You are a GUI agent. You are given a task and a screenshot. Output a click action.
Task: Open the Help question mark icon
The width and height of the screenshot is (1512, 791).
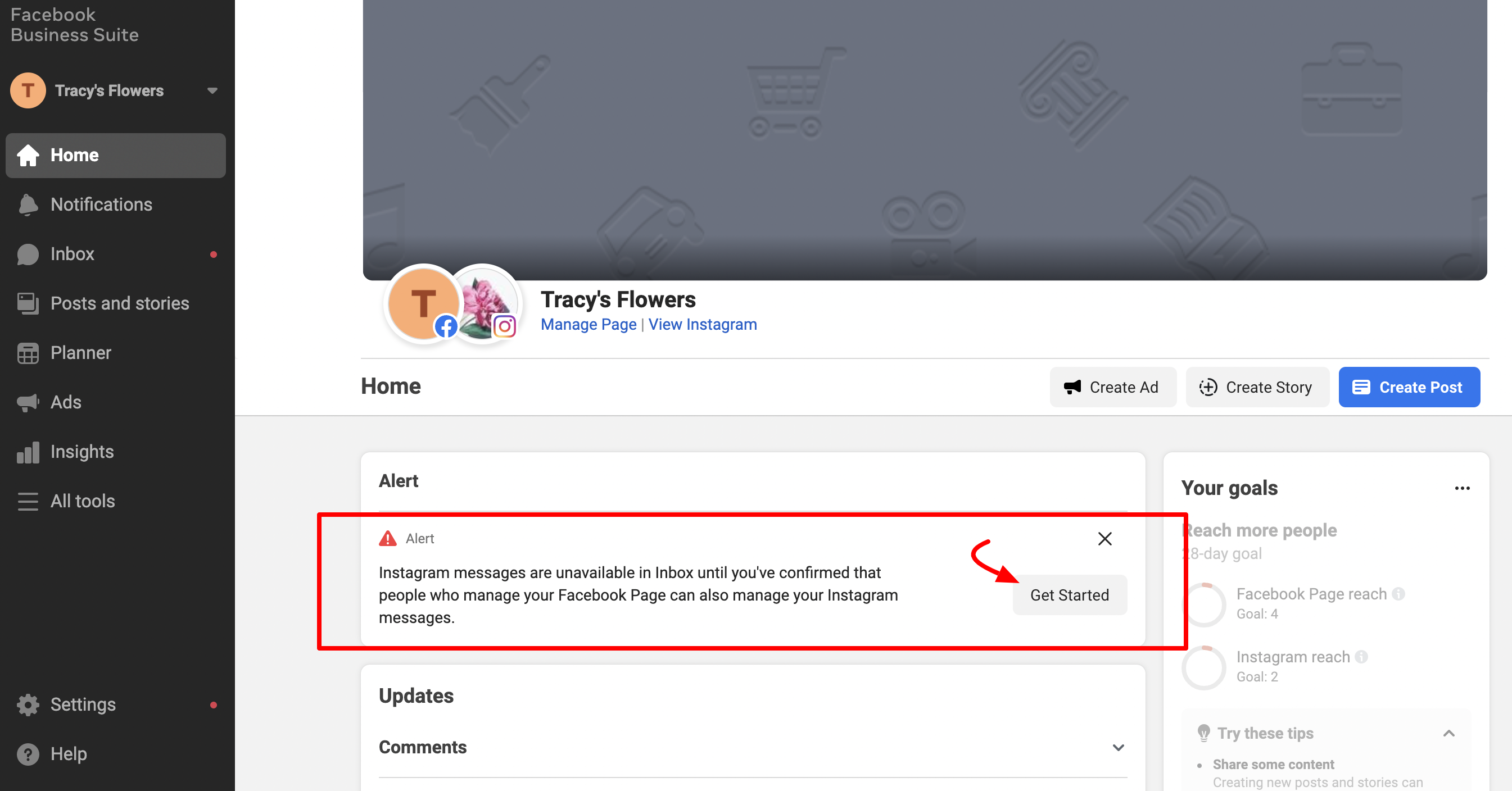click(28, 754)
